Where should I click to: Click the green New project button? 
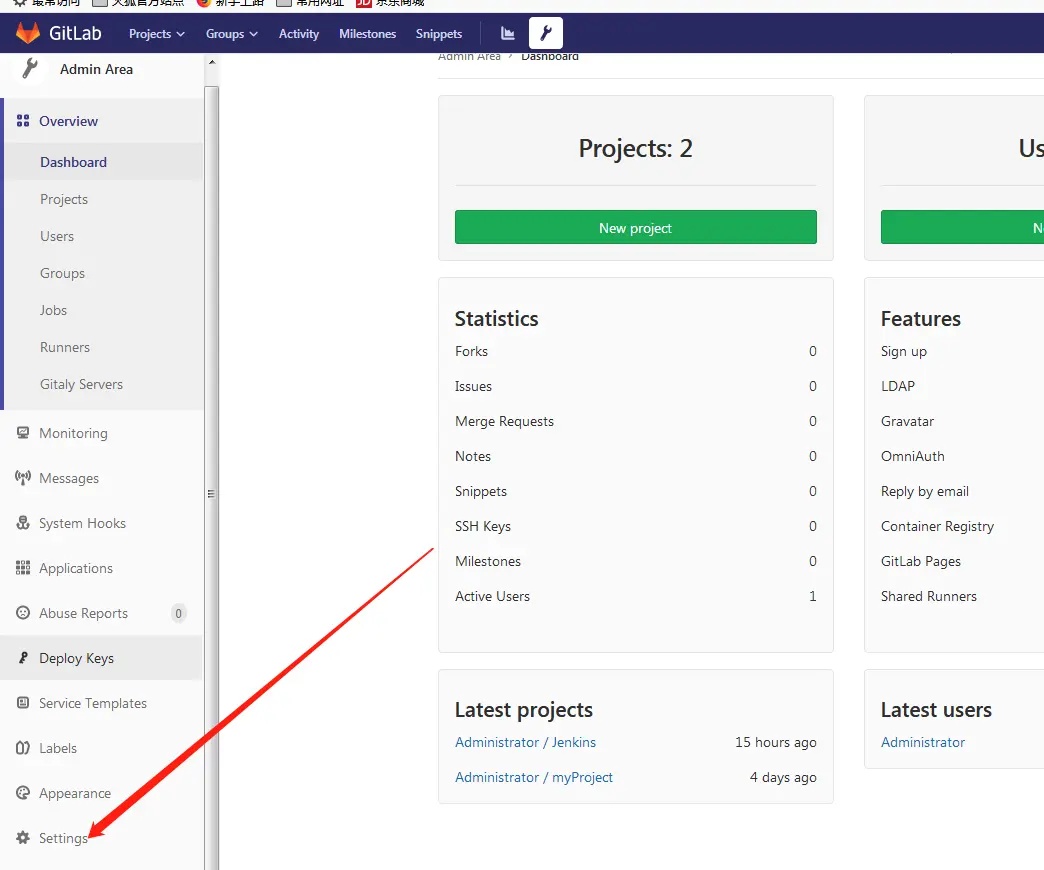[635, 228]
